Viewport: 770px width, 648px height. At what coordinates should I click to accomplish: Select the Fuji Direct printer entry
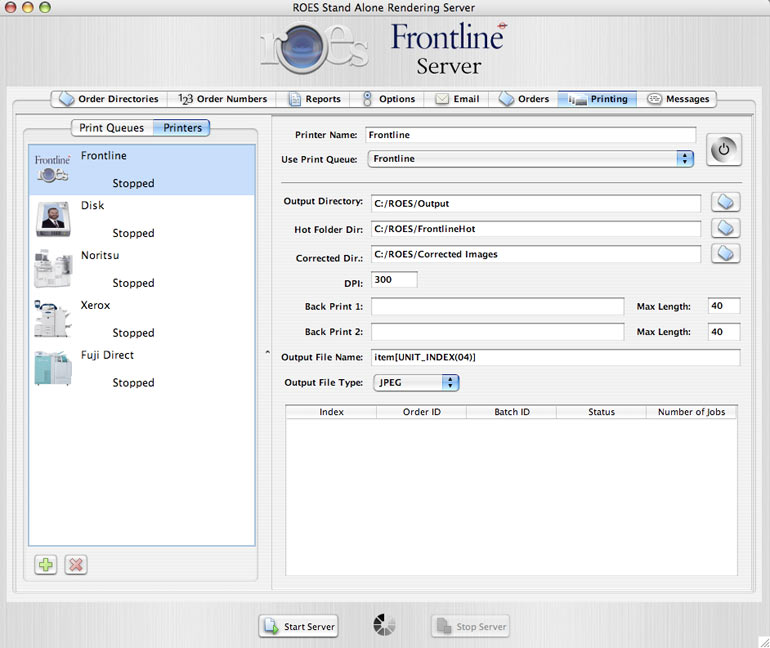coord(142,369)
